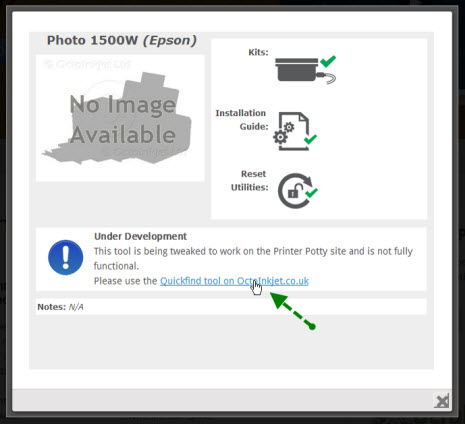Image resolution: width=465 pixels, height=424 pixels.
Task: Click the Kits label
Action: pos(258,52)
